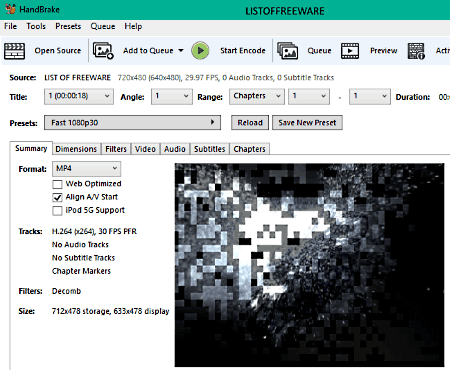This screenshot has width=450, height=370.
Task: Click the video preview image
Action: [309, 265]
